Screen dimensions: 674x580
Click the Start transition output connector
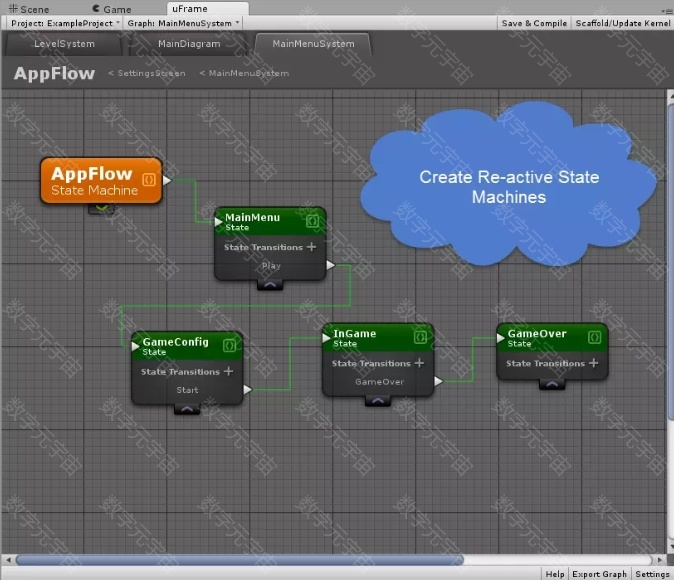coord(248,390)
